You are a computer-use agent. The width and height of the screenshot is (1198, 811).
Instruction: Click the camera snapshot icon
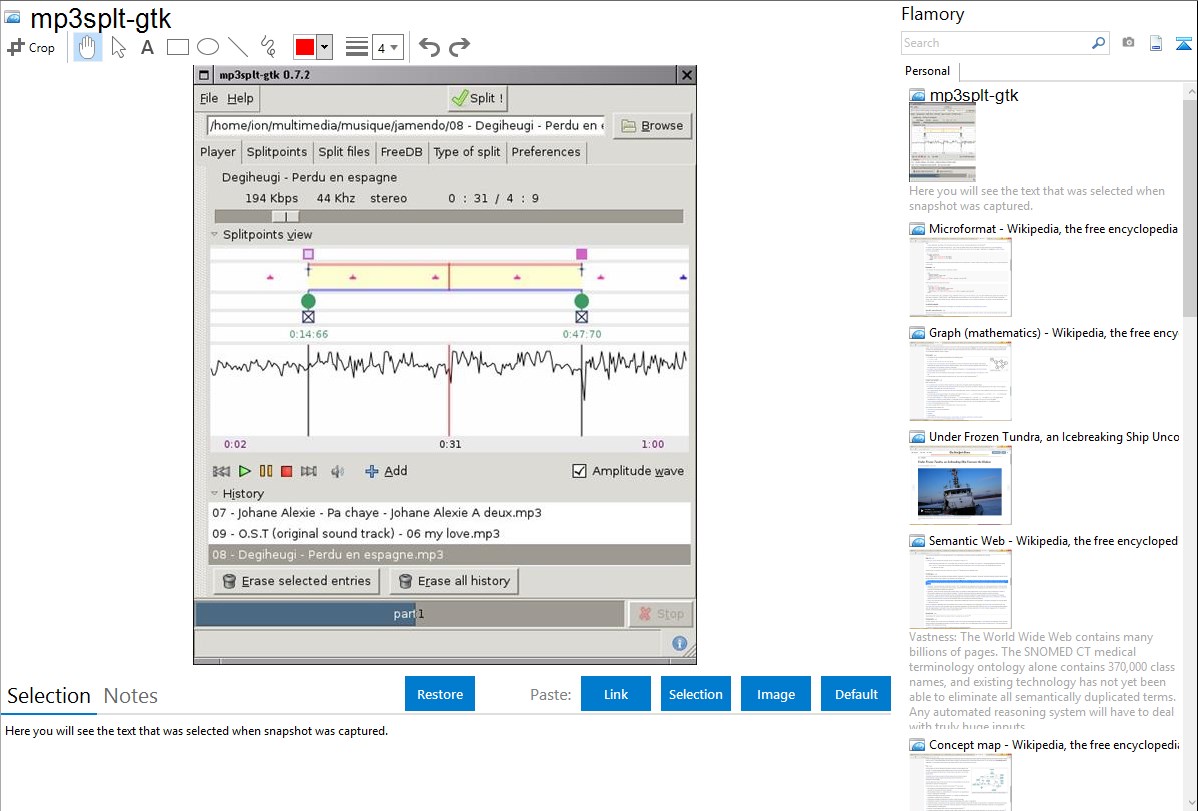coord(1128,43)
